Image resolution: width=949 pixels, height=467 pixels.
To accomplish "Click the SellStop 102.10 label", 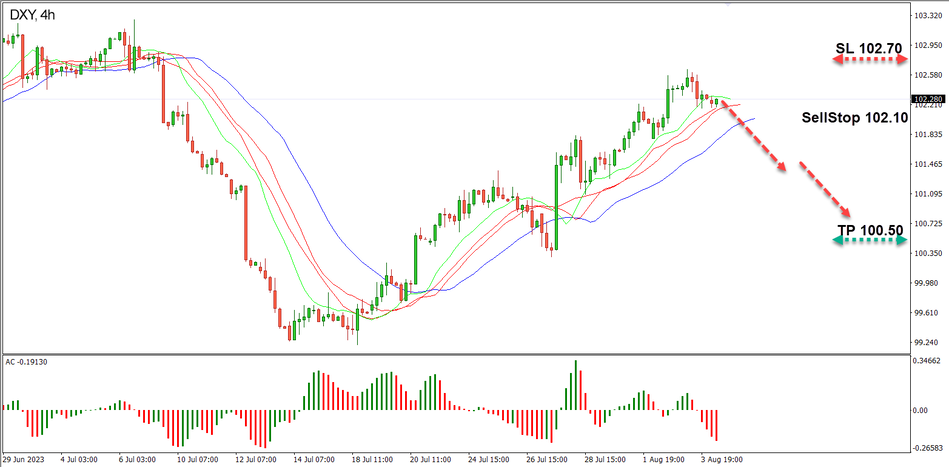I will tap(854, 117).
